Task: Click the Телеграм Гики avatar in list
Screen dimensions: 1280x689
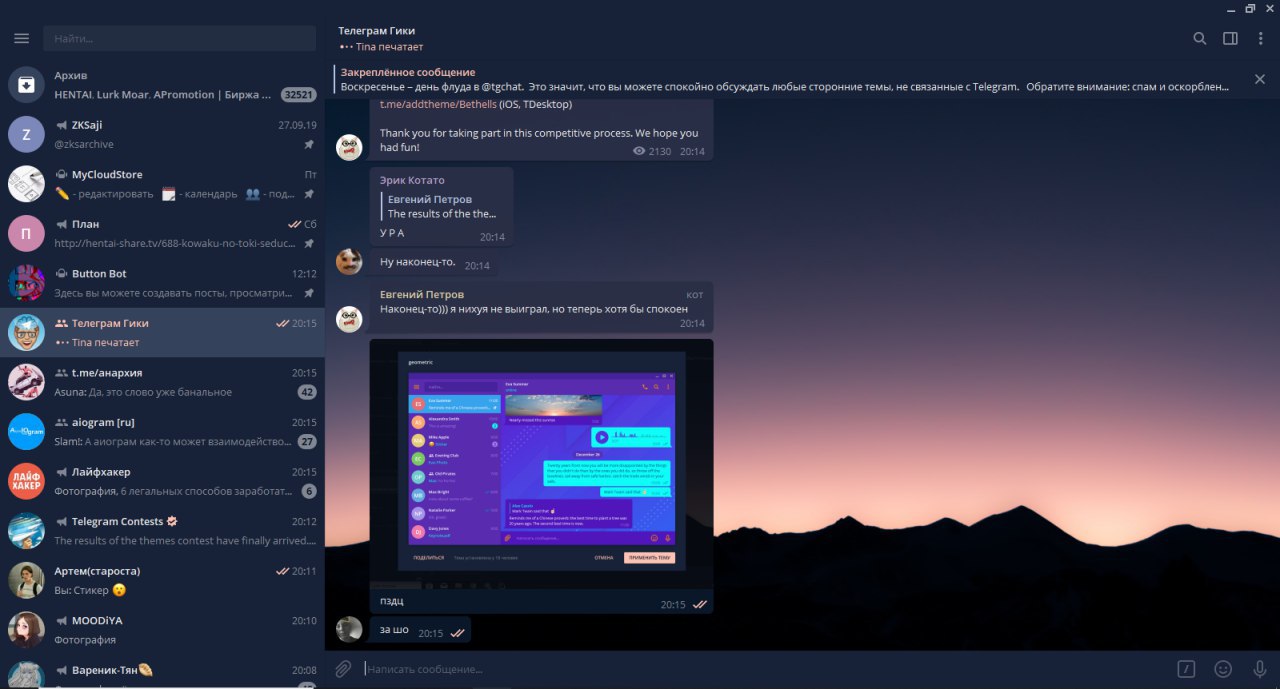Action: (26, 332)
